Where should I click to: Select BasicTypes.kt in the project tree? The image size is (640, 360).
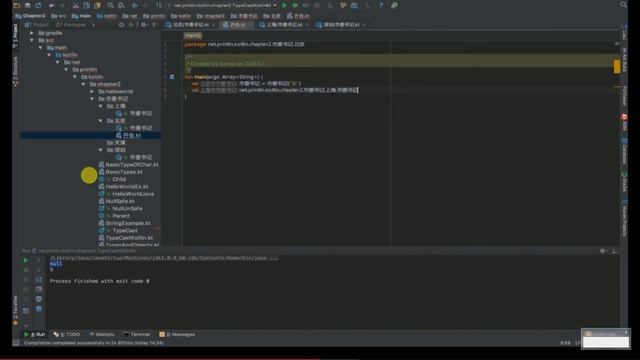pos(121,172)
